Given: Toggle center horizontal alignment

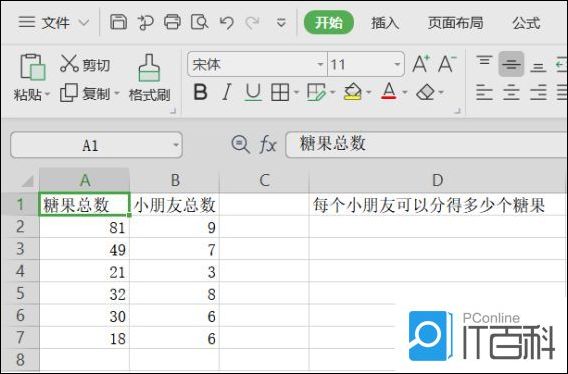Looking at the screenshot, I should point(511,92).
